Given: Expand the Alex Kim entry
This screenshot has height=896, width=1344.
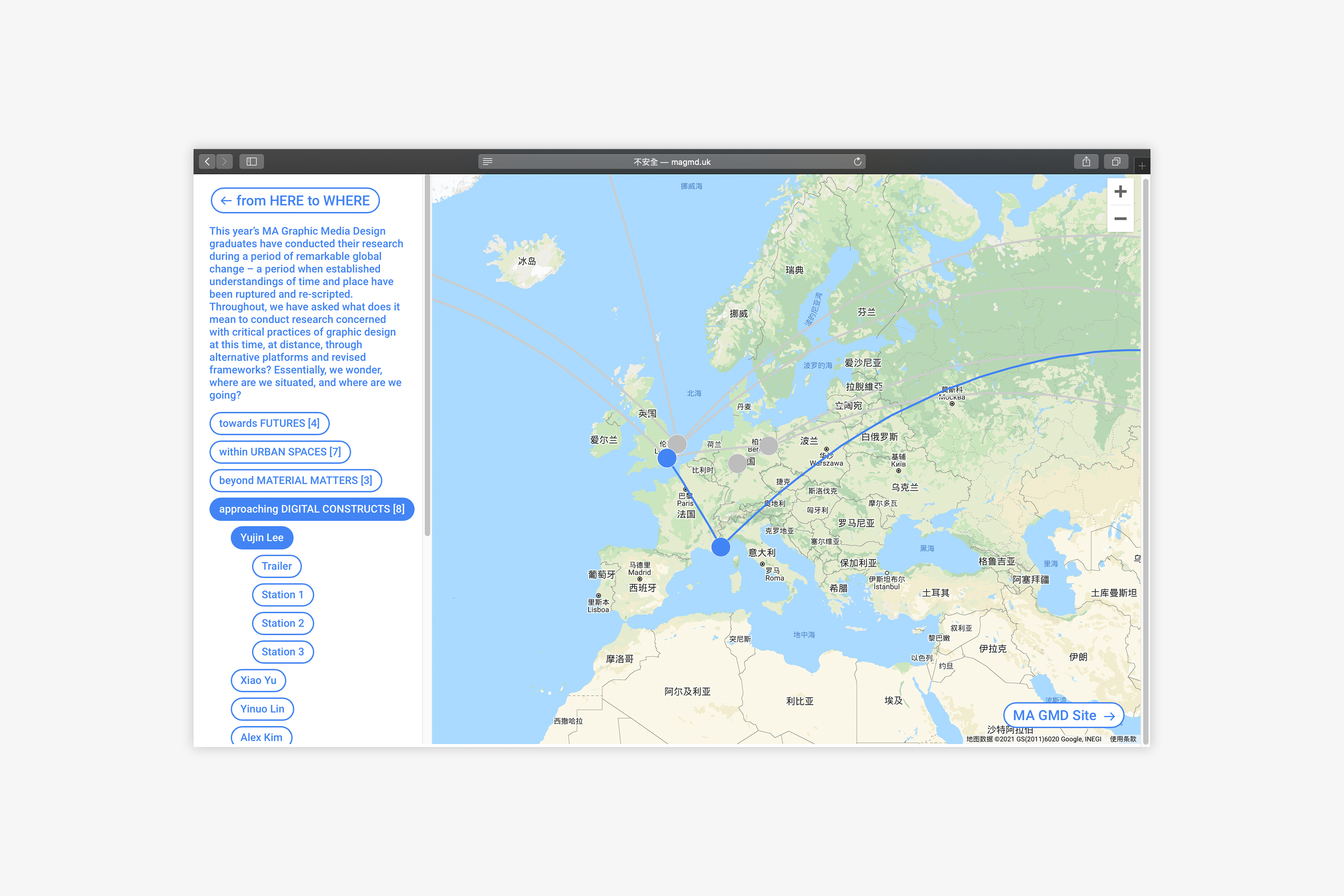Looking at the screenshot, I should pos(261,737).
